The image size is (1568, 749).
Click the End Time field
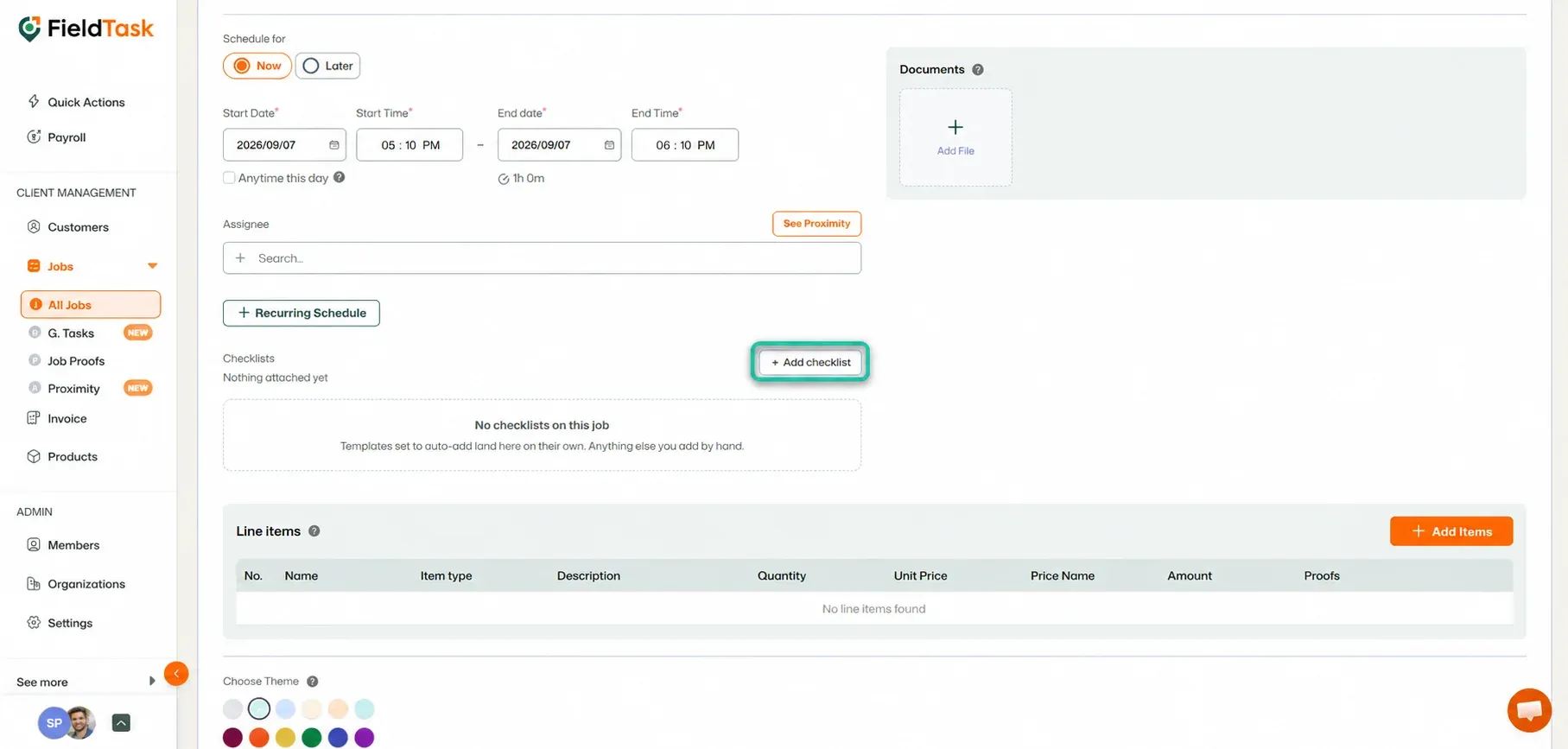pos(685,145)
